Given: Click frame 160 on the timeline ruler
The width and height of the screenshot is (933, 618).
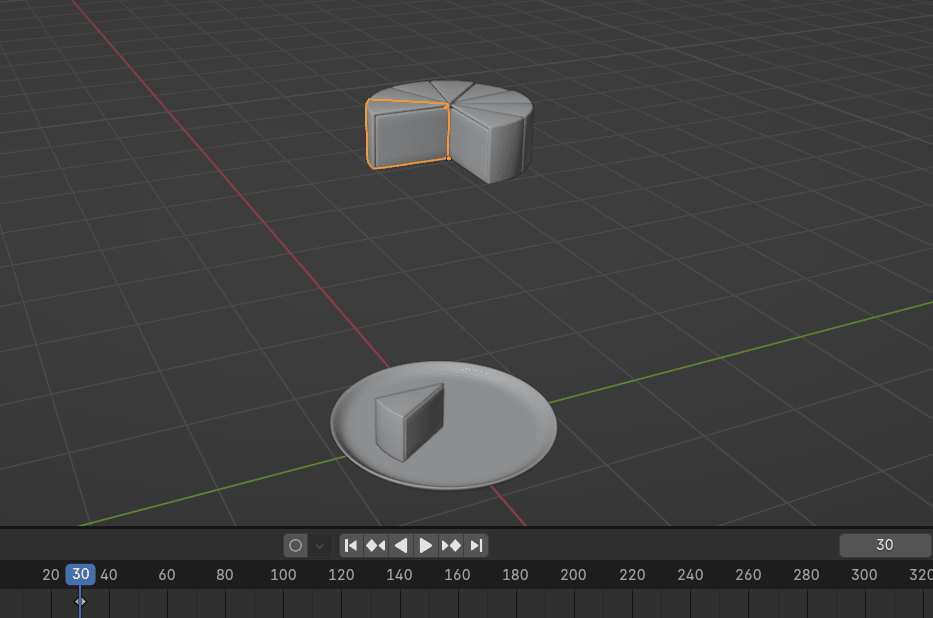Looking at the screenshot, I should [x=457, y=575].
